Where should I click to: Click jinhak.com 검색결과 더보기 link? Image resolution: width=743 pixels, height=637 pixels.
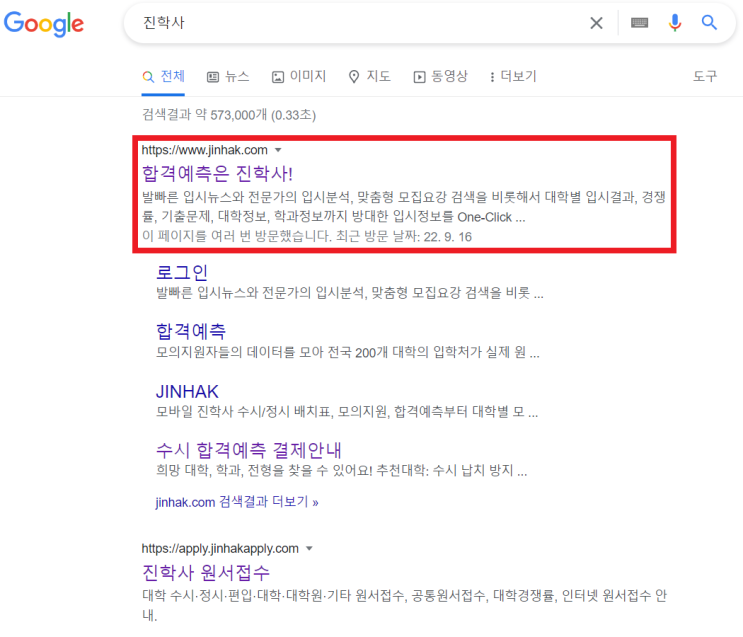coord(237,502)
